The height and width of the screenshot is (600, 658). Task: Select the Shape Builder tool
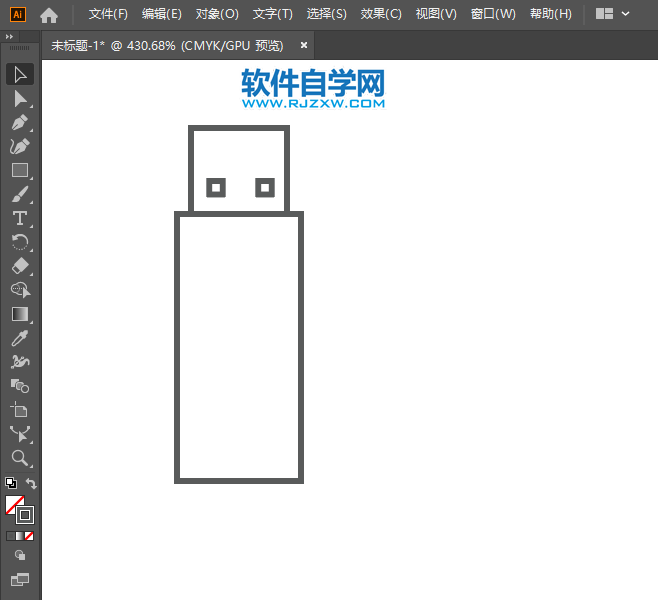20,290
